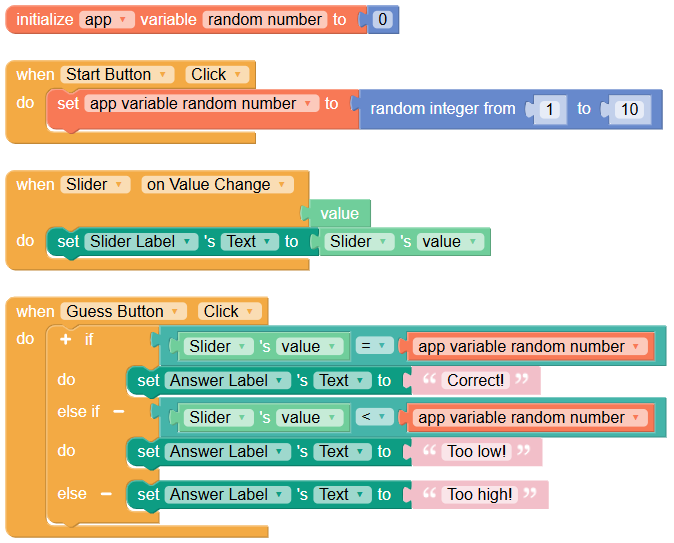Change the less-than comparison operator dropdown
The image size is (674, 543).
374,417
